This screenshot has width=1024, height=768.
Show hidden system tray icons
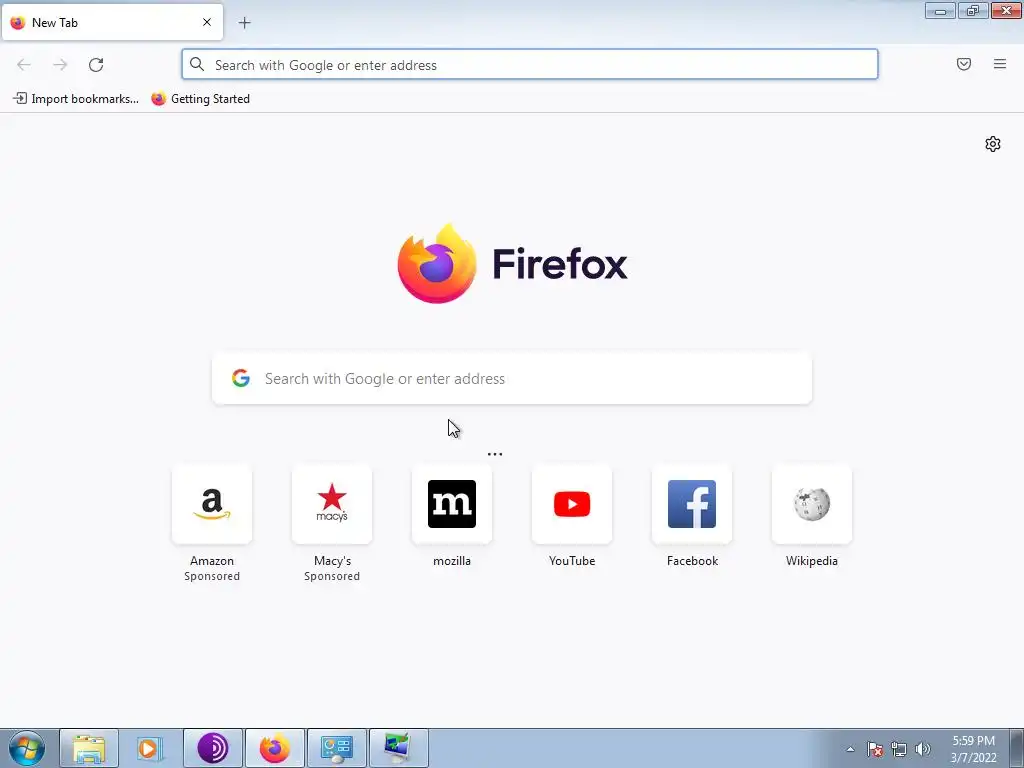click(850, 749)
